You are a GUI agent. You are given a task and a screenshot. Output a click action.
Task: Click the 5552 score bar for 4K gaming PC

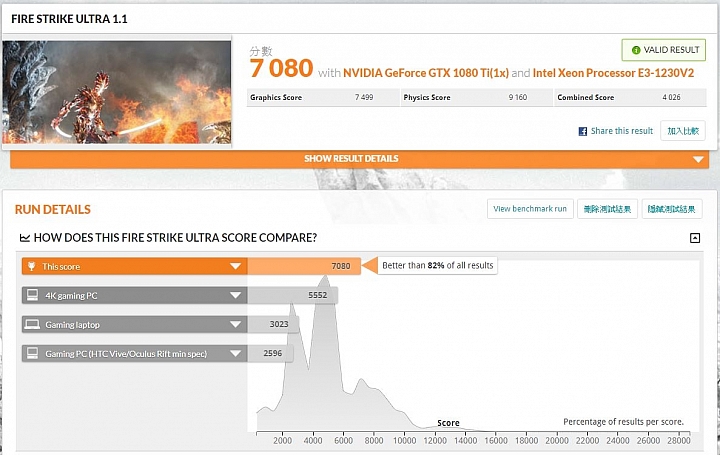click(x=292, y=295)
